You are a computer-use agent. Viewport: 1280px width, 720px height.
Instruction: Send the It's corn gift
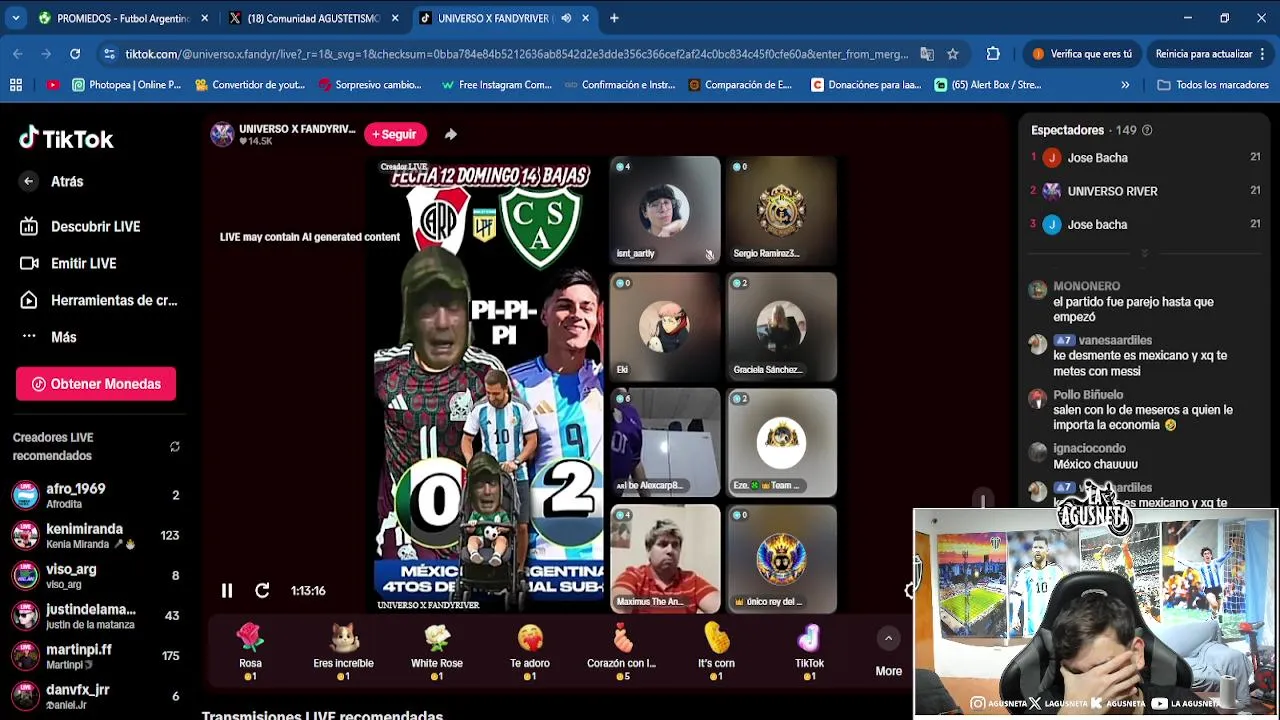click(716, 651)
